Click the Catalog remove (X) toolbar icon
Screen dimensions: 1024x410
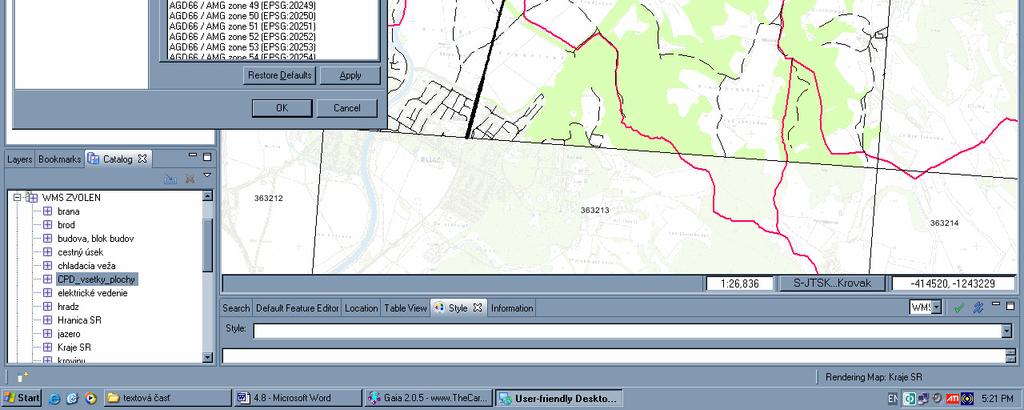[x=190, y=178]
